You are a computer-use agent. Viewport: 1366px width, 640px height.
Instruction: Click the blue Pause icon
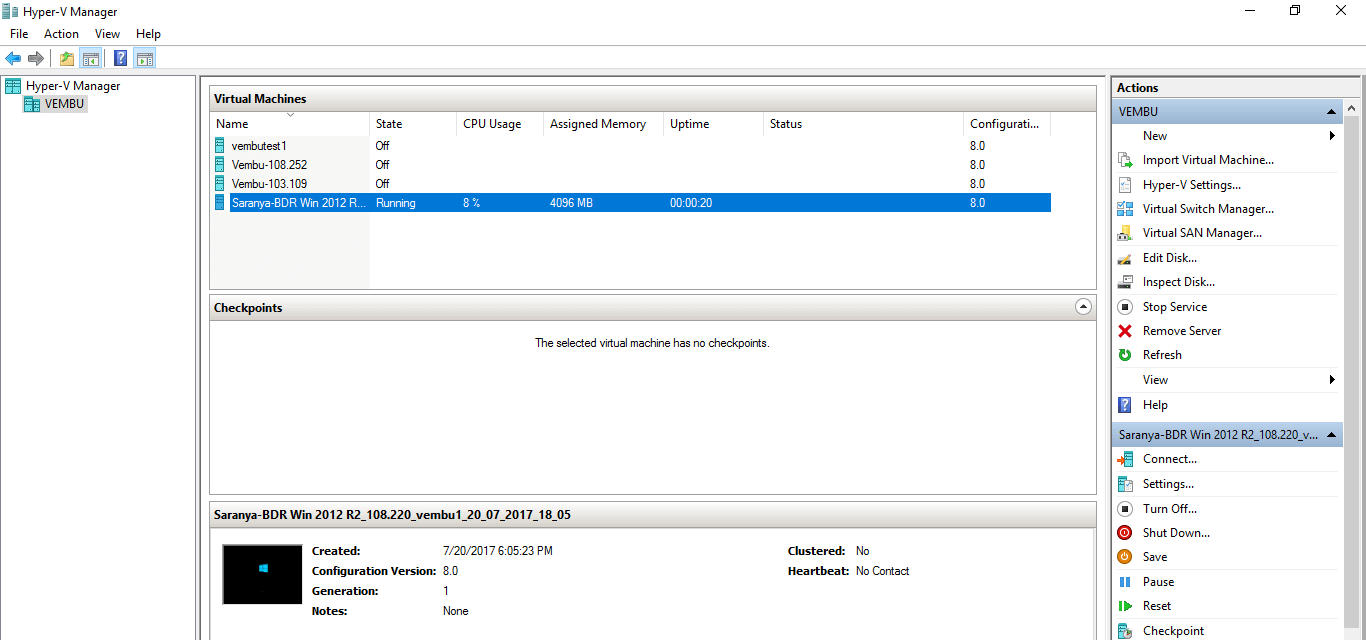point(1124,582)
